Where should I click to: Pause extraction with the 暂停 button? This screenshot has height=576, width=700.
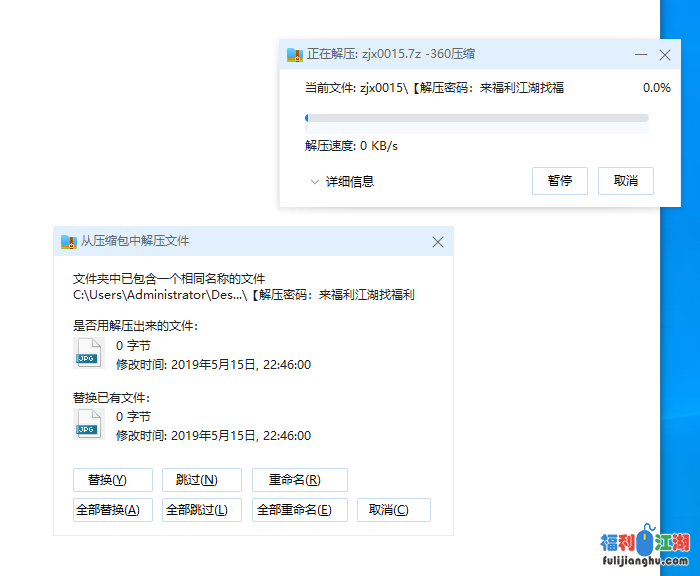pos(560,181)
